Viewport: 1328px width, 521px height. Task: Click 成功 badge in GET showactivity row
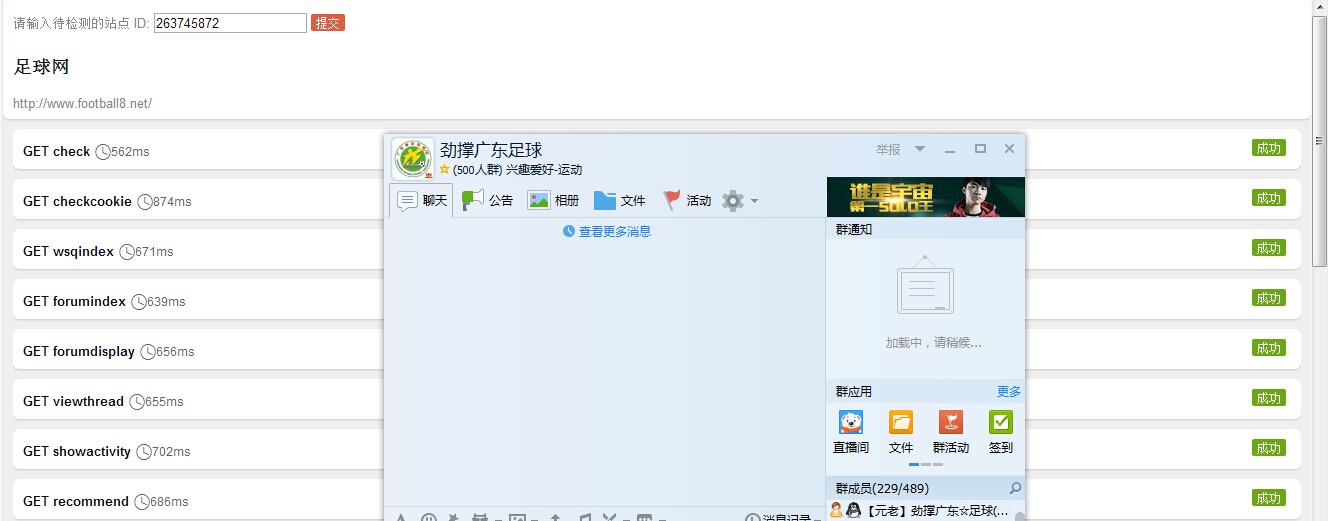[x=1268, y=448]
